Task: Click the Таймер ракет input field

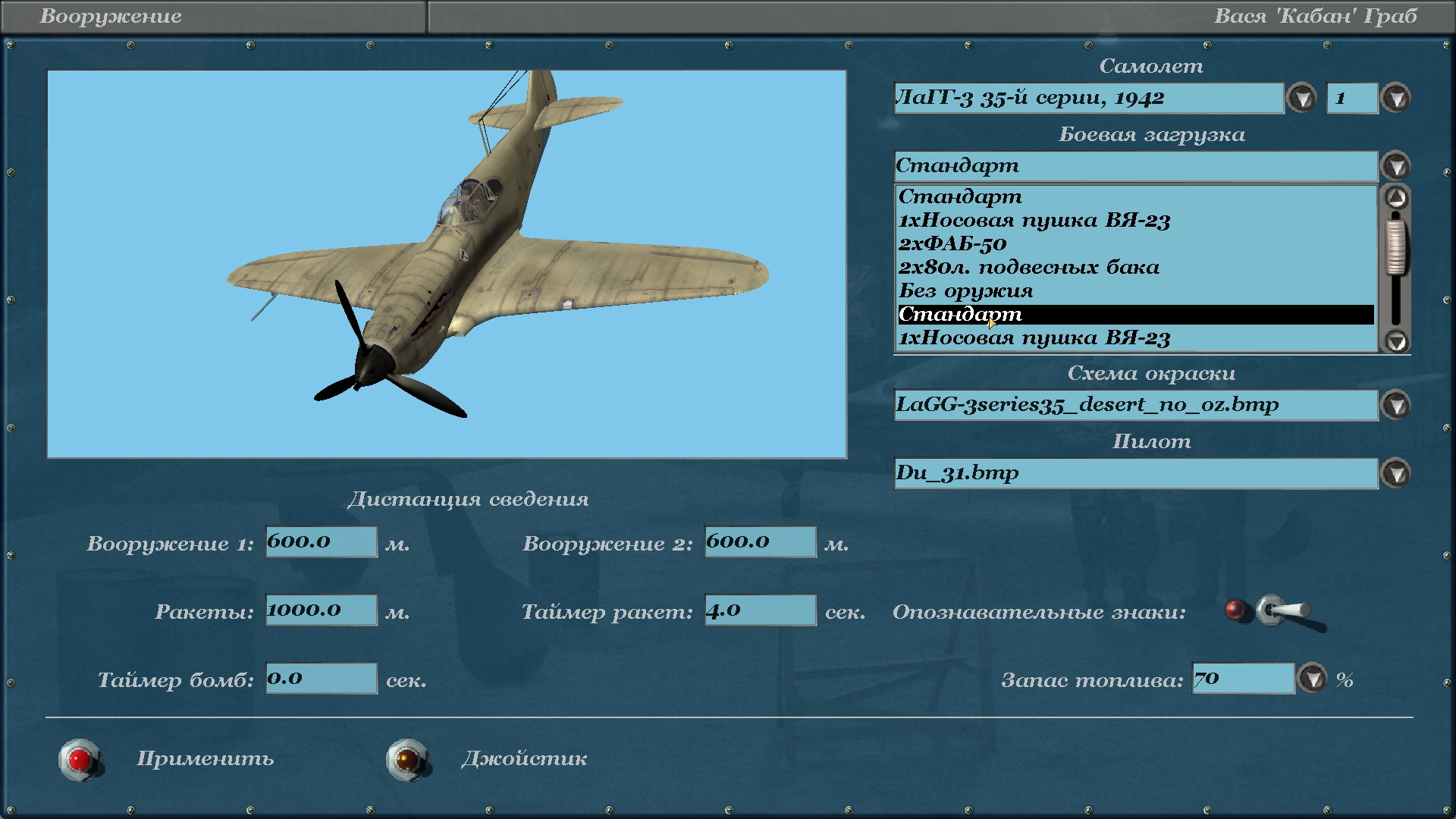Action: pos(760,610)
